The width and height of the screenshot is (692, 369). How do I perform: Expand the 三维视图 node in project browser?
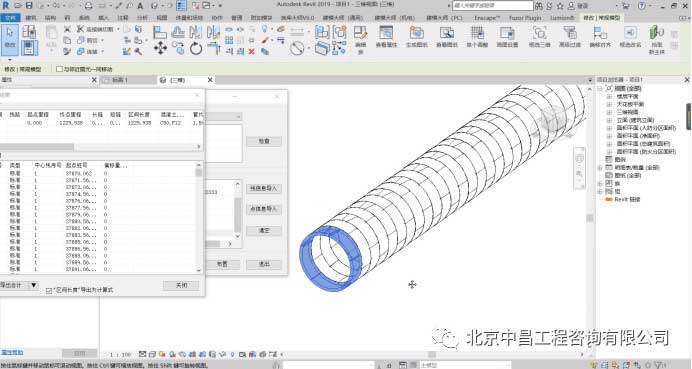609,112
